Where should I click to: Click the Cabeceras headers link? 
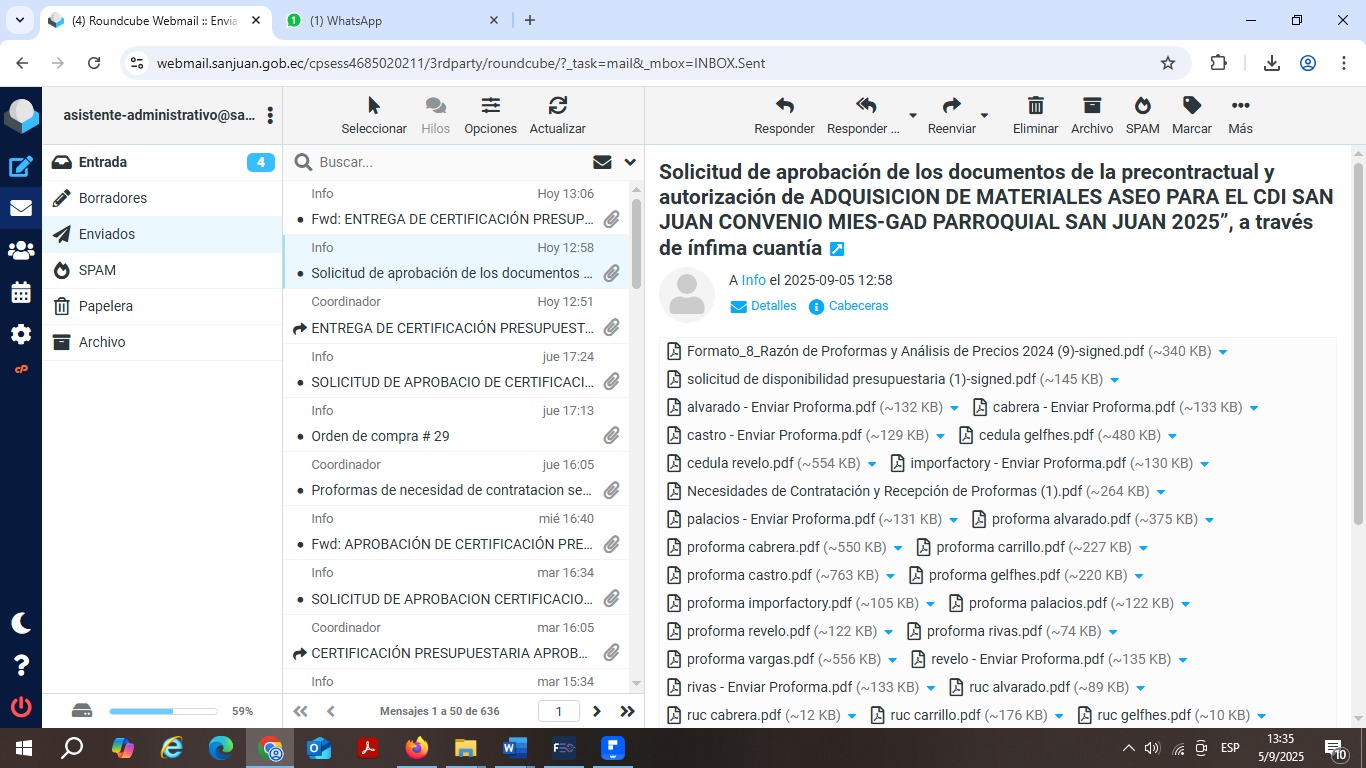click(x=857, y=306)
